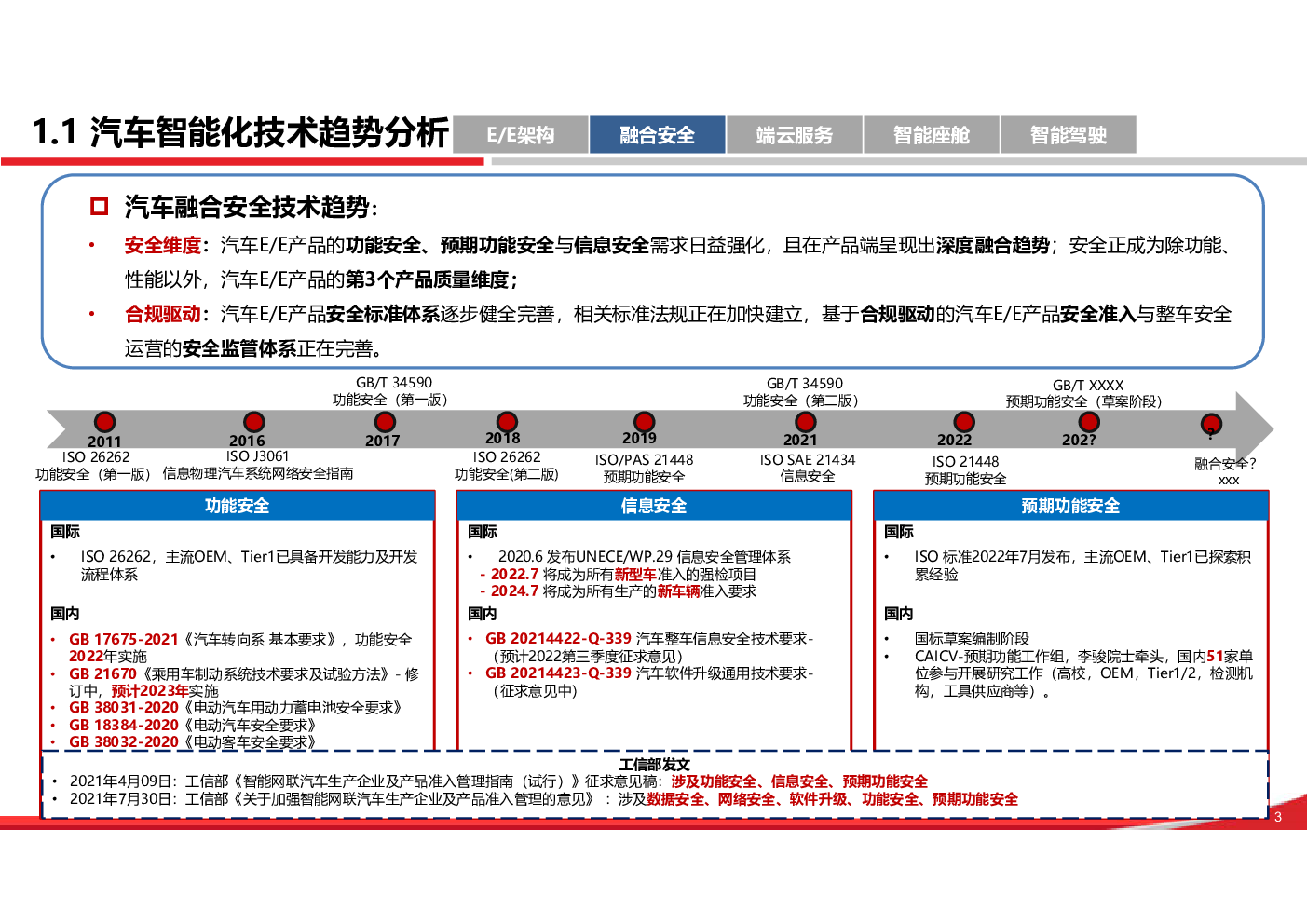Click the ISO SAE 21434 信息安全 label

click(808, 469)
